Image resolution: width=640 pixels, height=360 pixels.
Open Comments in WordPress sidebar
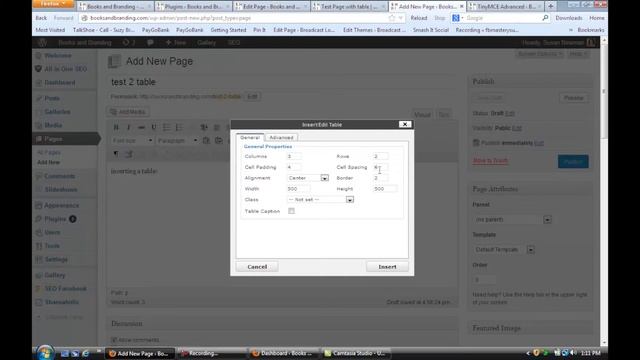pyautogui.click(x=60, y=176)
